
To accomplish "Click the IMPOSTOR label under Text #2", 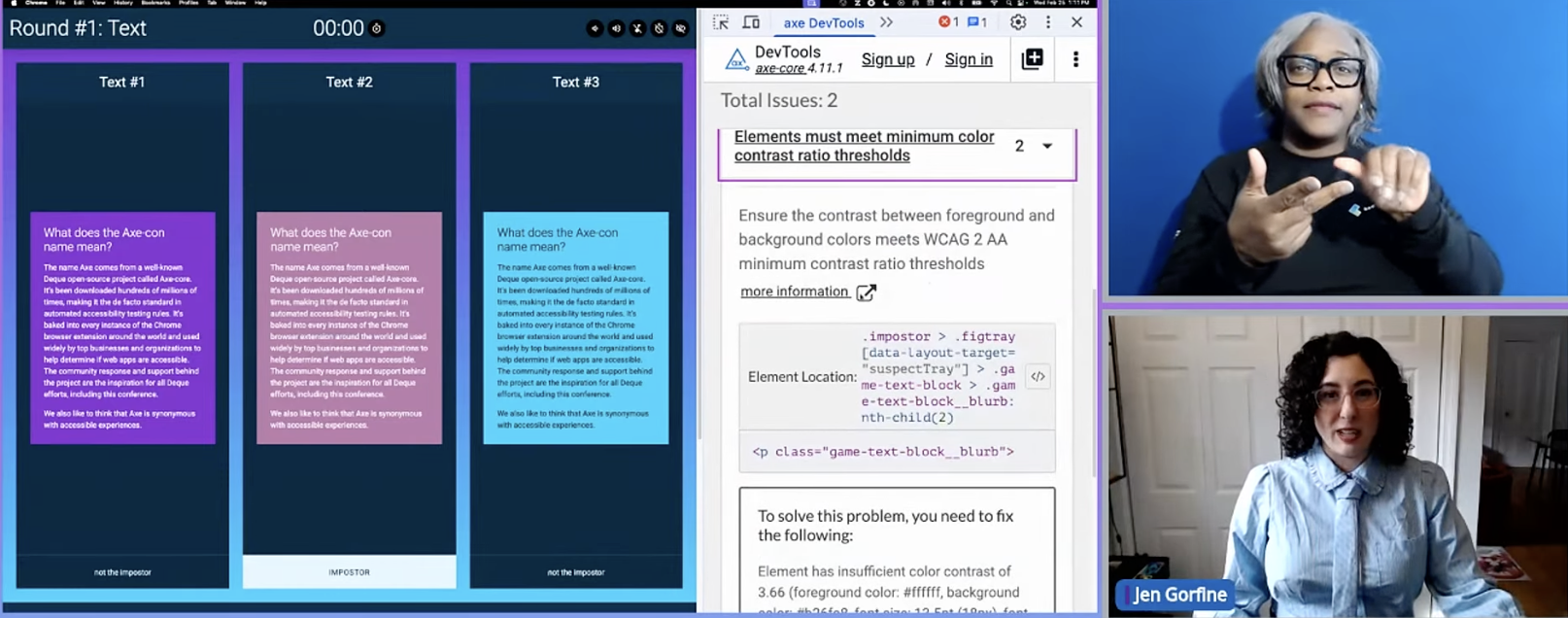I will click(349, 572).
